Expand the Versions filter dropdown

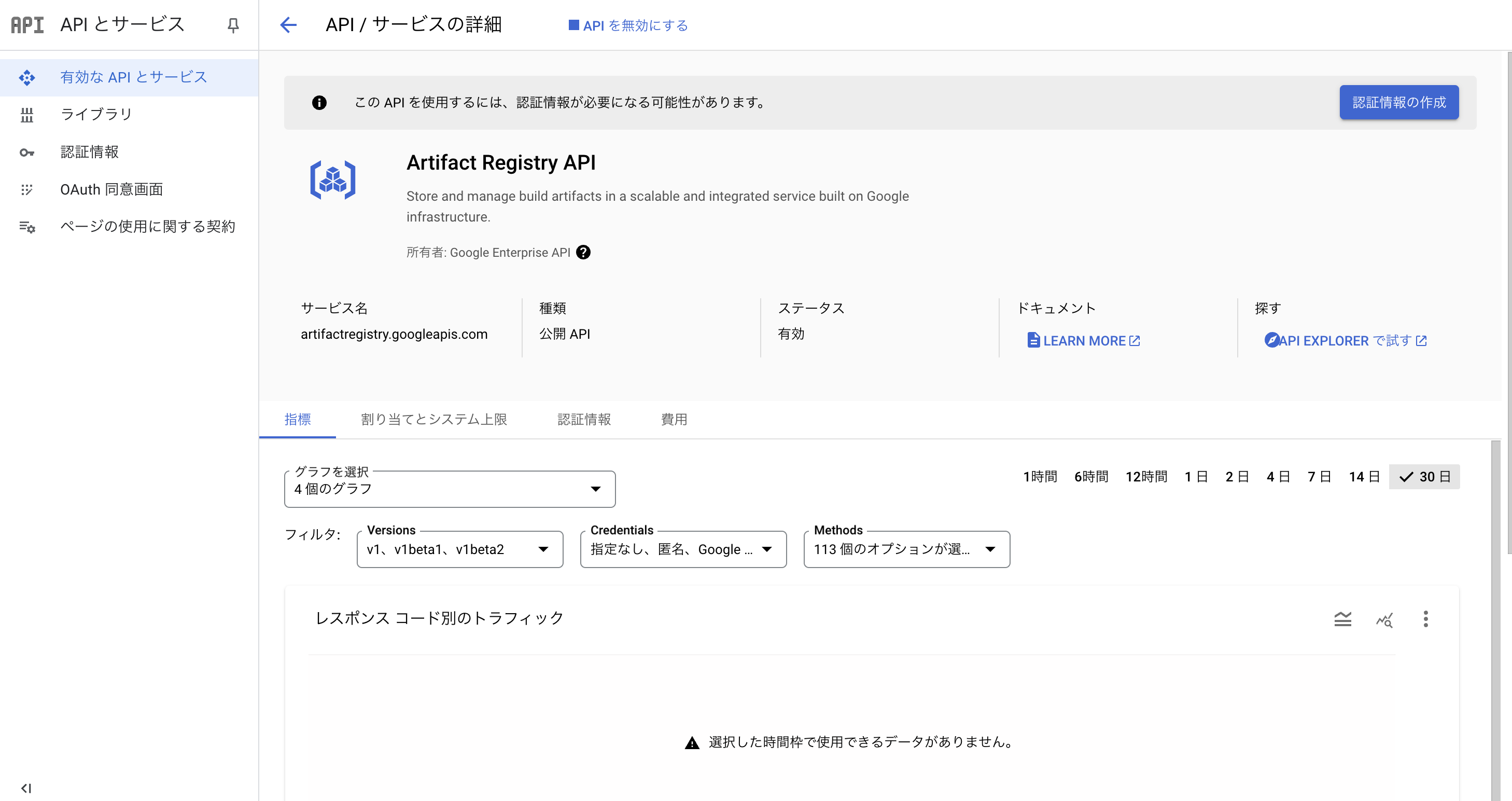(x=459, y=550)
